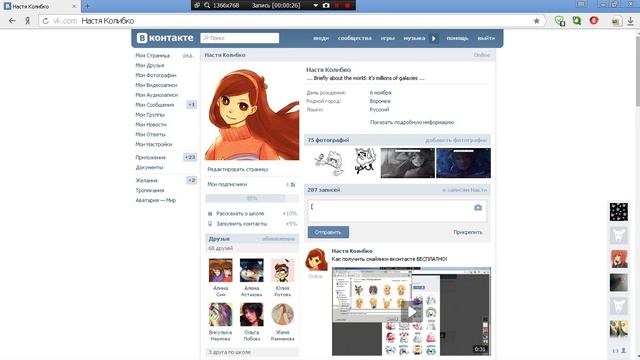Click the VKontakte logo in the header
640x360 pixels.
[x=165, y=38]
